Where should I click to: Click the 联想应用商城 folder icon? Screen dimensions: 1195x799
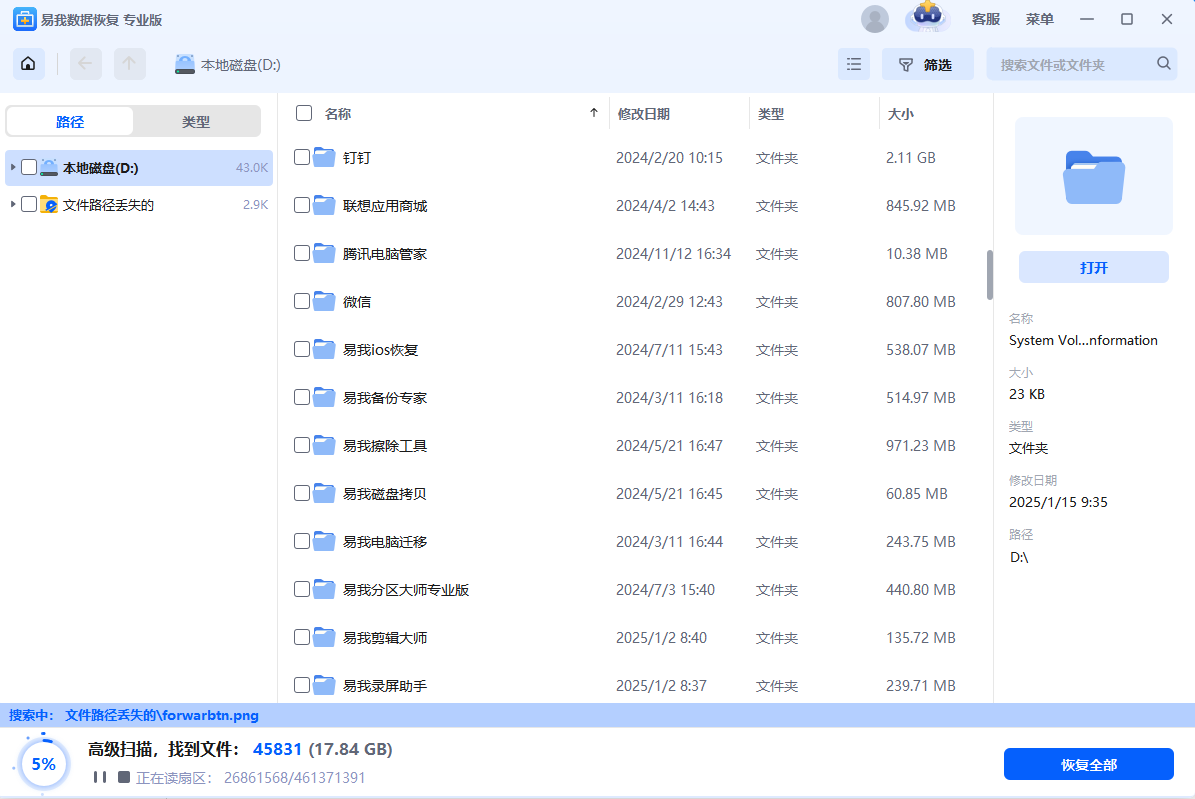[325, 205]
